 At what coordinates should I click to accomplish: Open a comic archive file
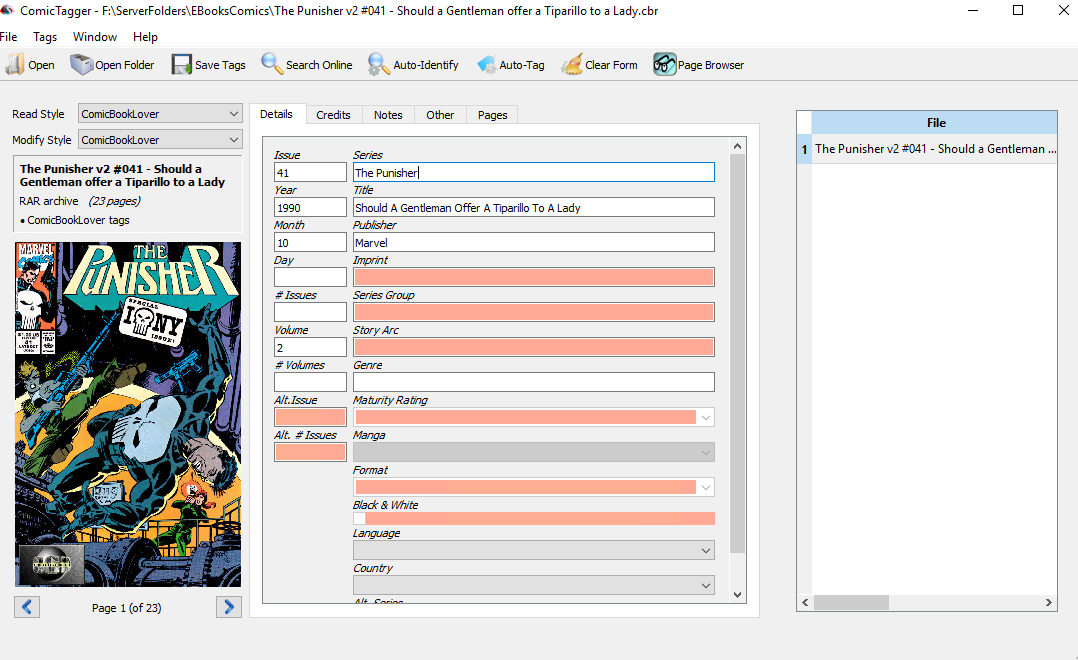tap(29, 64)
